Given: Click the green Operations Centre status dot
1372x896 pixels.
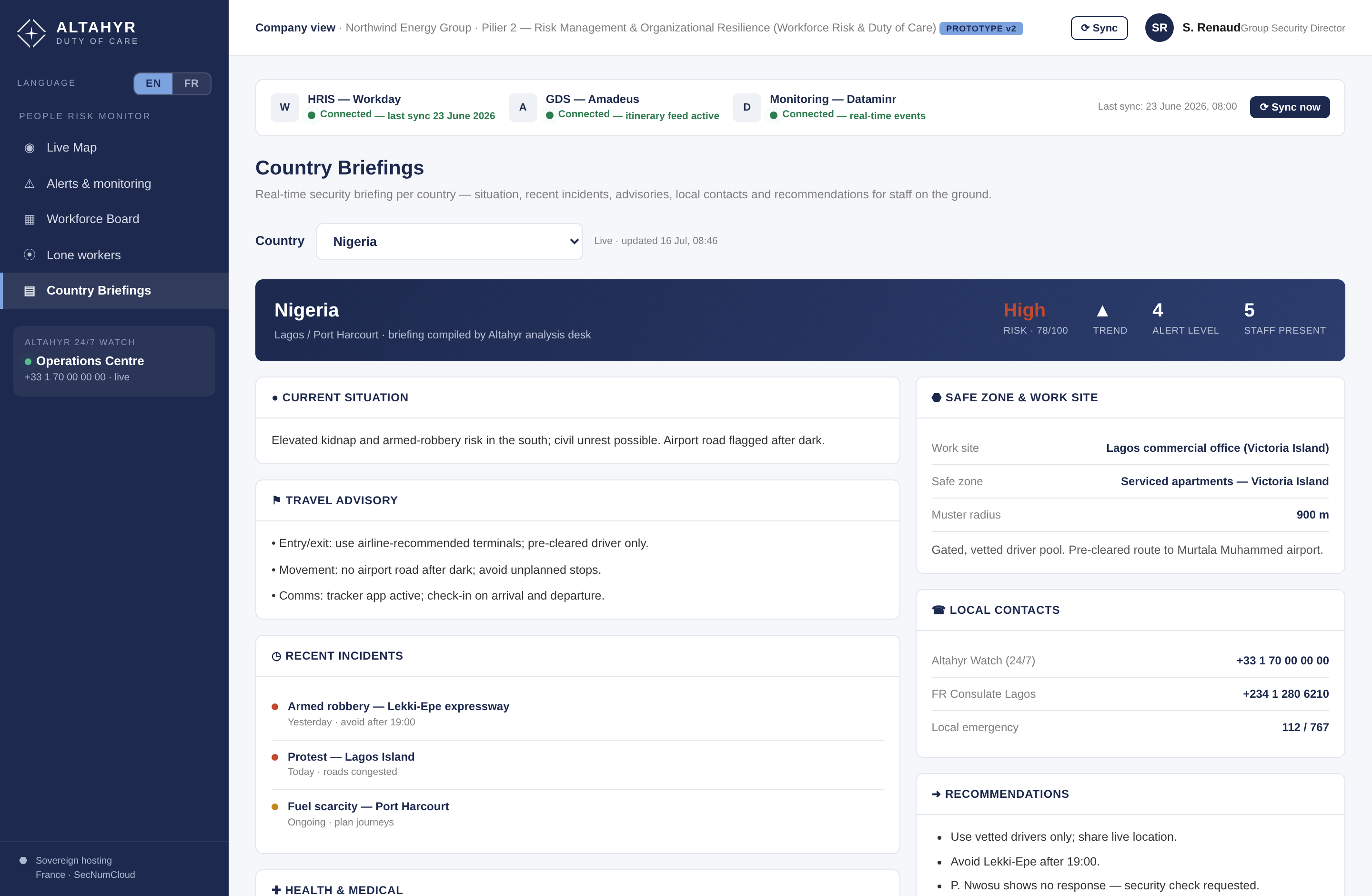Looking at the screenshot, I should (28, 362).
